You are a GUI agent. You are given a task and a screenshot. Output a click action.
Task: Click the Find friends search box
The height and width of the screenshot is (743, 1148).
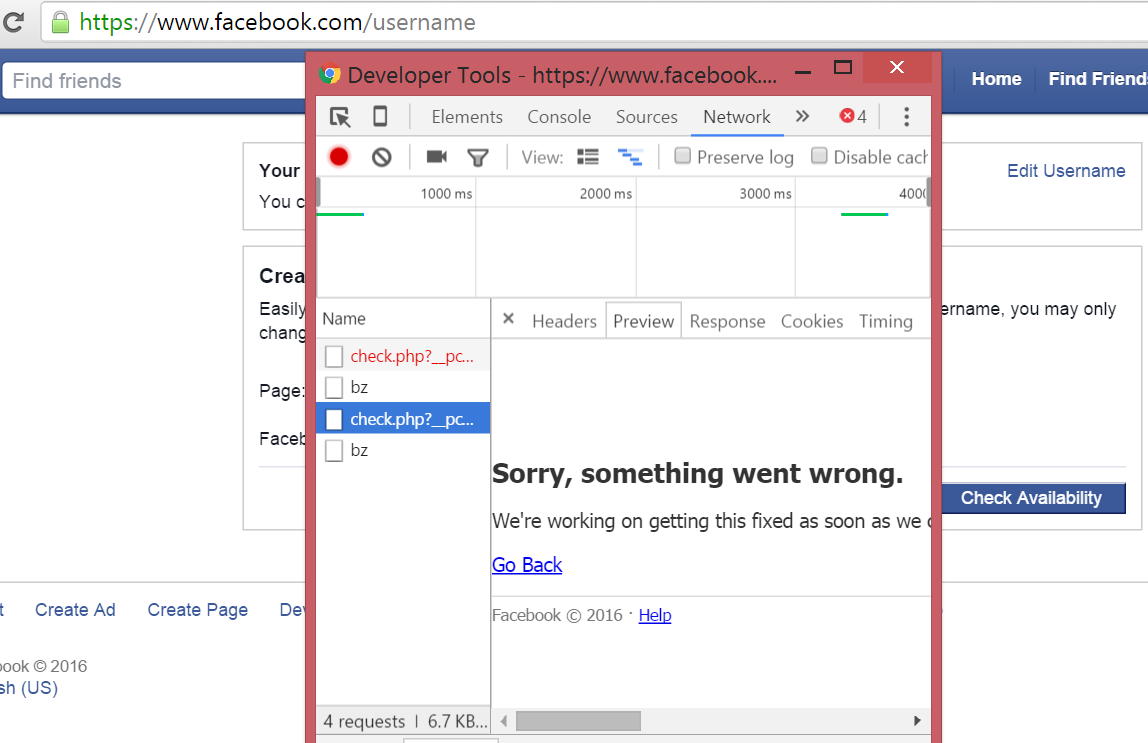click(x=154, y=81)
